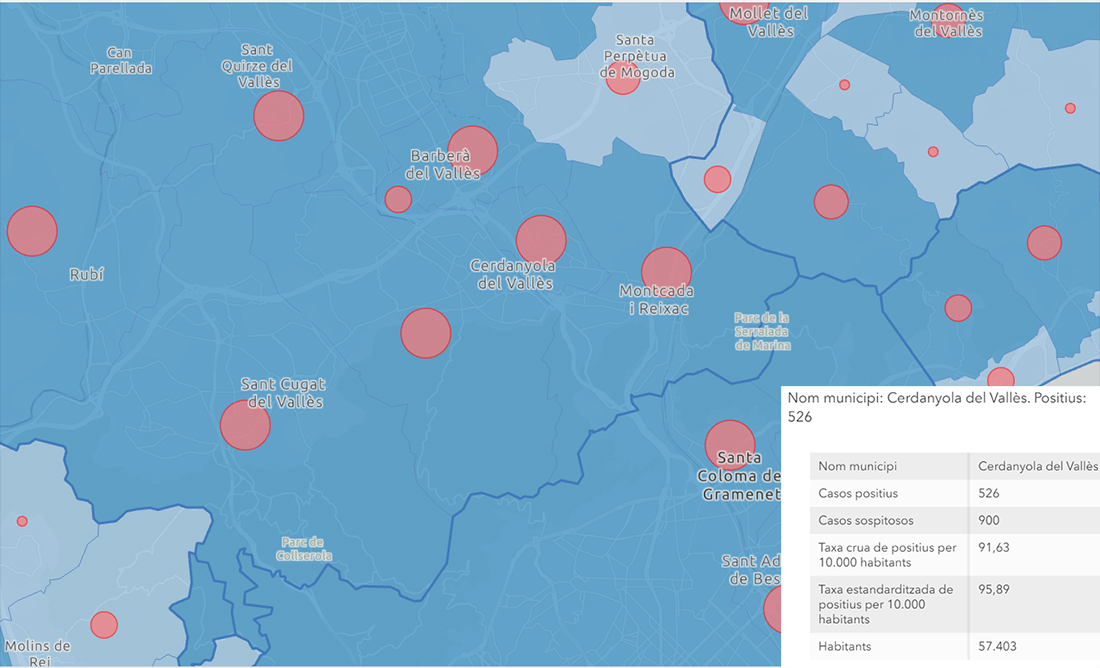
Task: Click 'Taxa crua de positius per 10.000 habitants'
Action: tap(887, 555)
